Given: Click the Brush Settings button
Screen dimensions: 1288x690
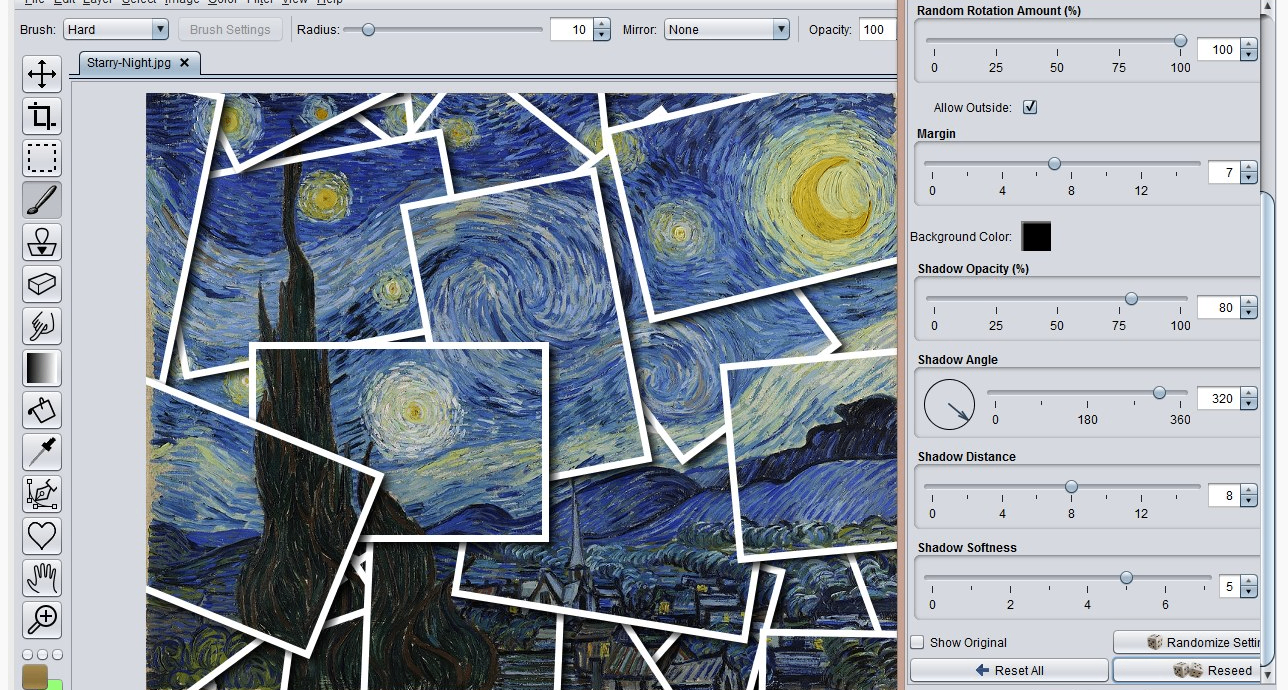Looking at the screenshot, I should tap(230, 30).
